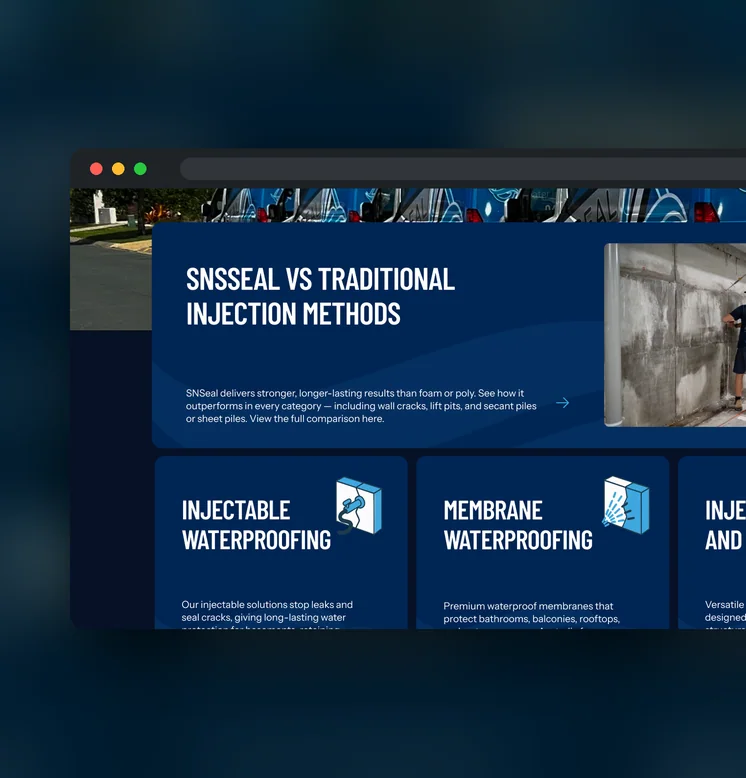This screenshot has width=746, height=778.
Task: Click the yellow minimize window dot
Action: tap(118, 169)
